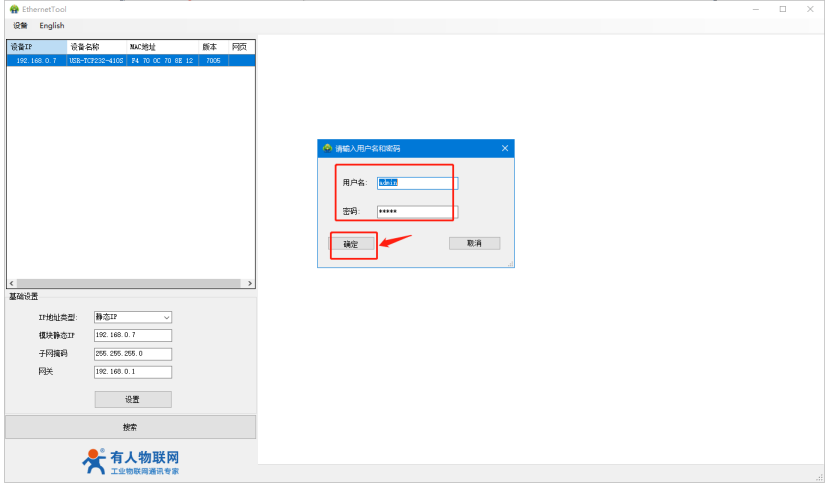Click the horizontal scrollbar of device list

tap(131, 283)
